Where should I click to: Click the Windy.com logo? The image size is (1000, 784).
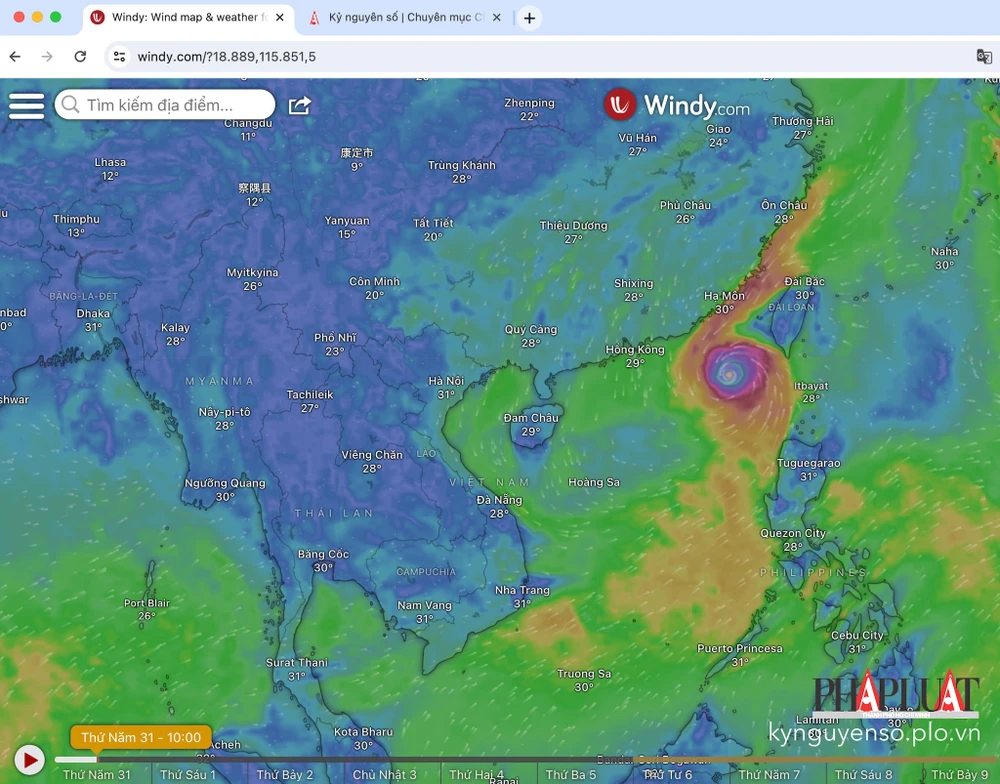(676, 105)
